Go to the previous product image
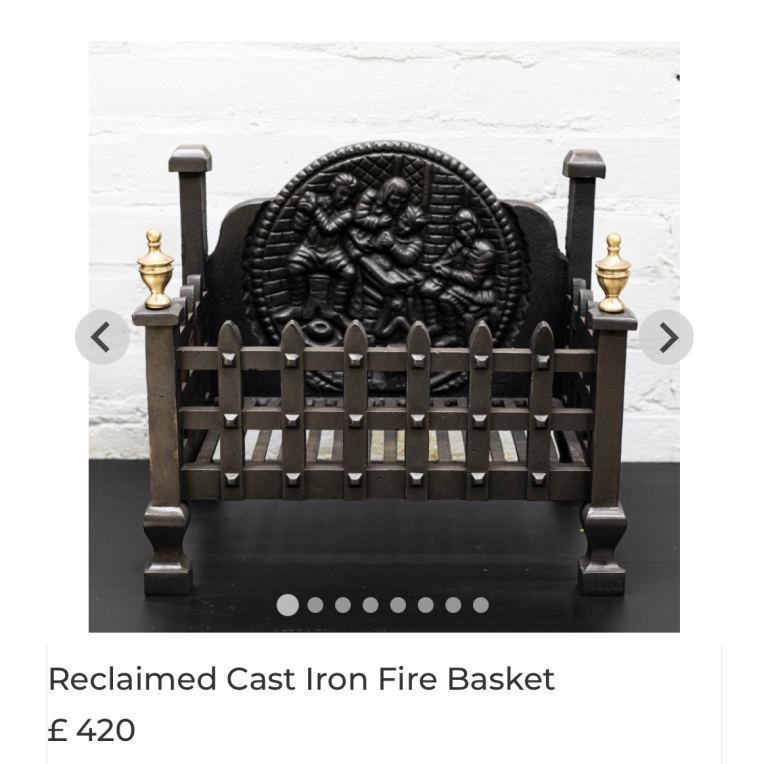Screen dimensions: 768x764 pyautogui.click(x=102, y=337)
